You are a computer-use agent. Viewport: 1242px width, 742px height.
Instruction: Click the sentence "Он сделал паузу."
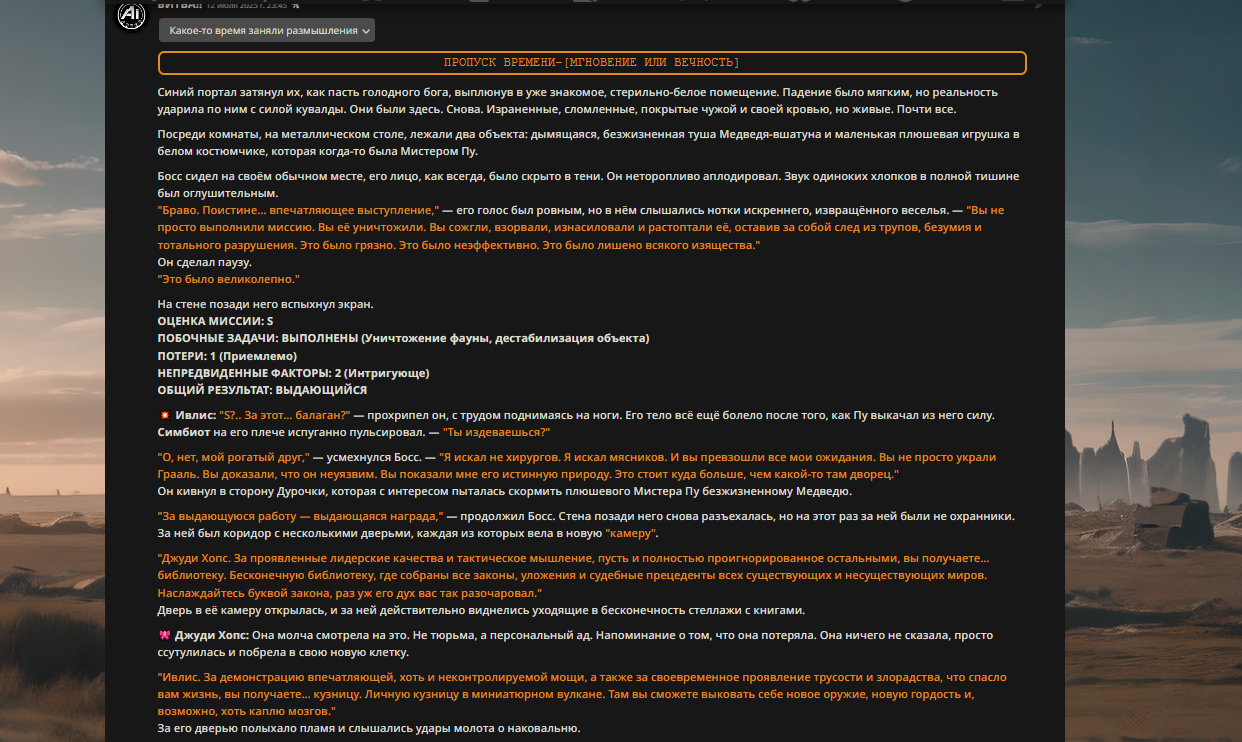205,262
